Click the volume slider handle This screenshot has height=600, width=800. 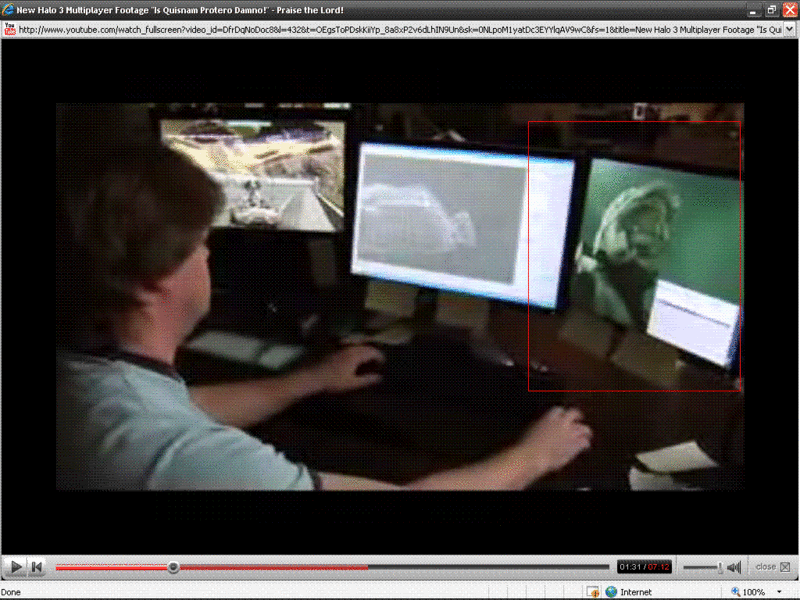pyautogui.click(x=720, y=567)
